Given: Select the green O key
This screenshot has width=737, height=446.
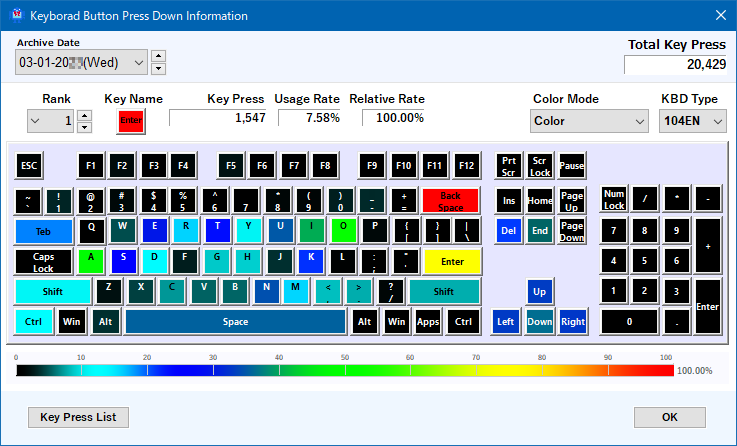Looking at the screenshot, I should [343, 231].
